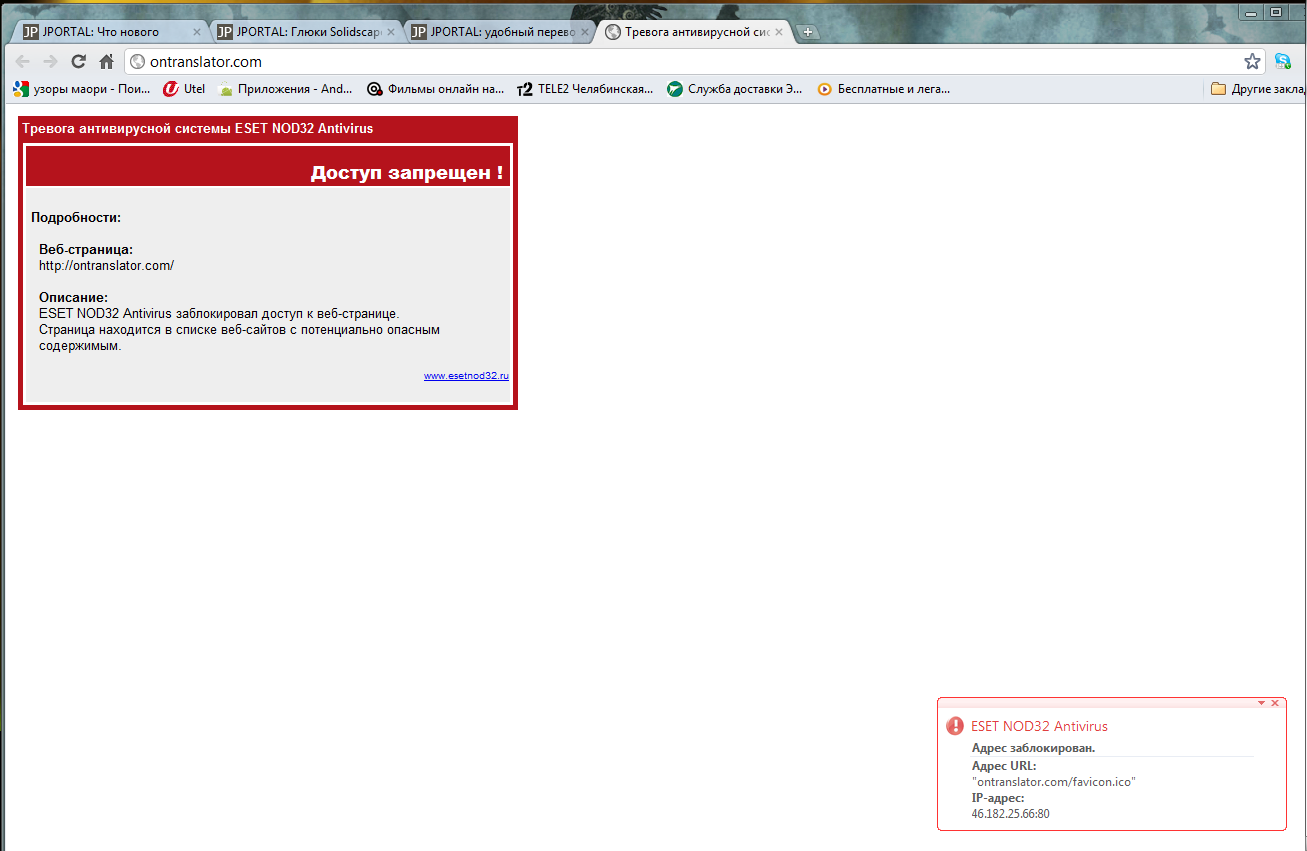Open the 'узоры маори' bookmark
The image size is (1307, 851).
(x=82, y=89)
